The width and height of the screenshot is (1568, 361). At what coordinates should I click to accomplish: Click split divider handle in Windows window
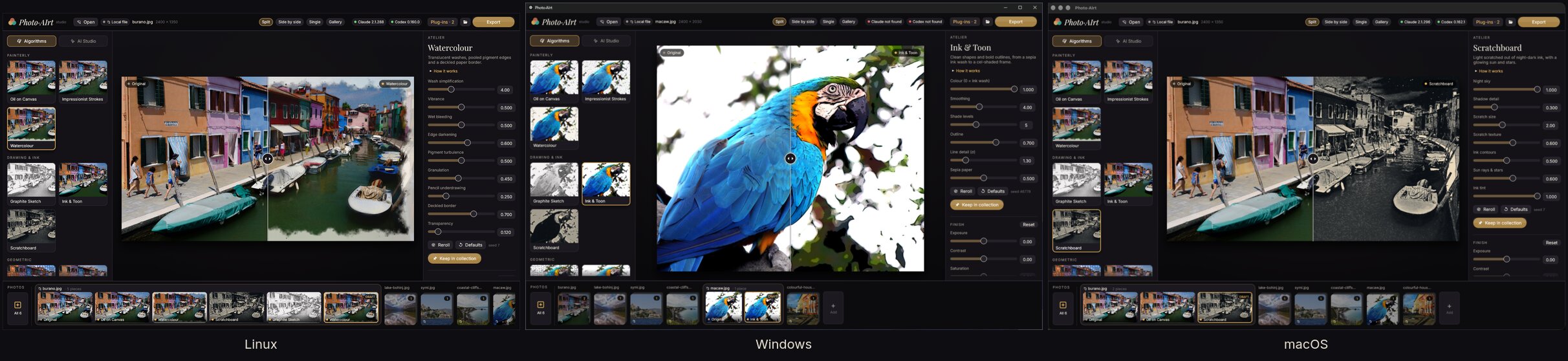[790, 159]
